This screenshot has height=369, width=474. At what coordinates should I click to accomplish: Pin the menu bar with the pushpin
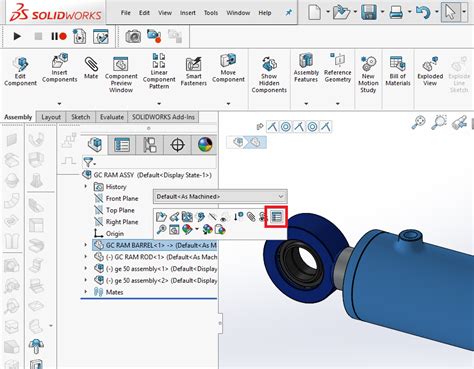tap(288, 13)
